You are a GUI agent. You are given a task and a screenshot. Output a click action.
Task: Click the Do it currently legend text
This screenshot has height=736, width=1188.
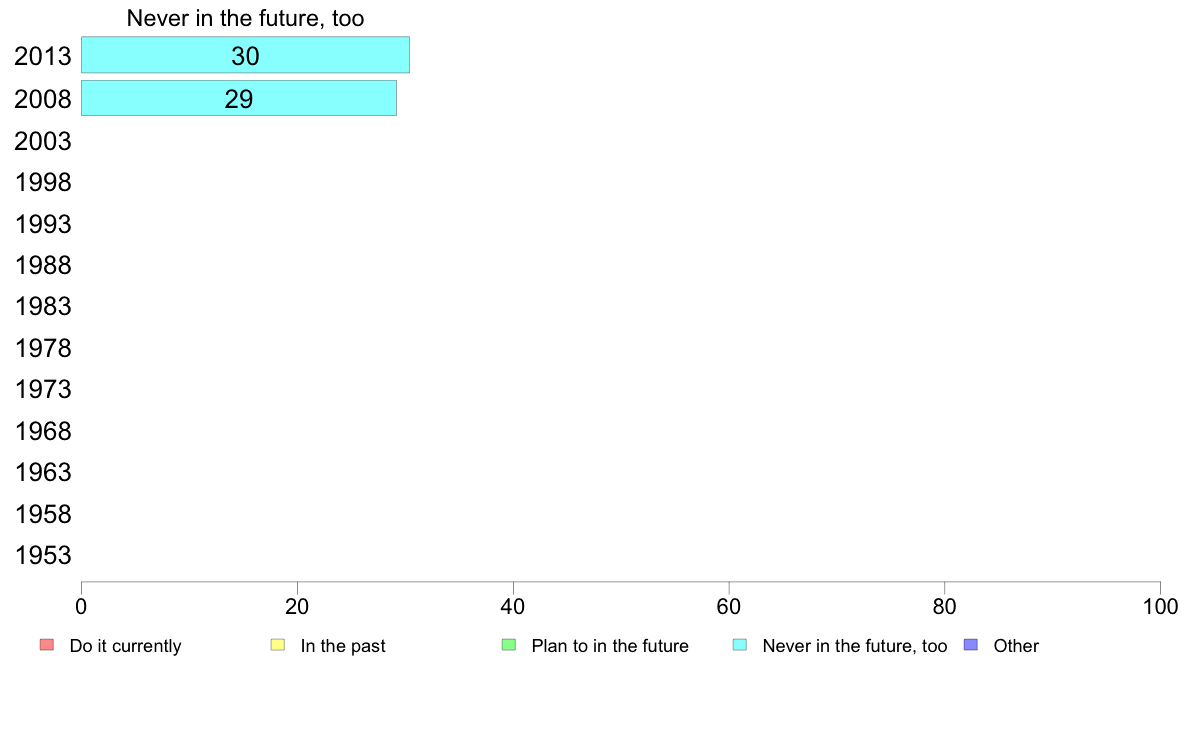point(126,646)
